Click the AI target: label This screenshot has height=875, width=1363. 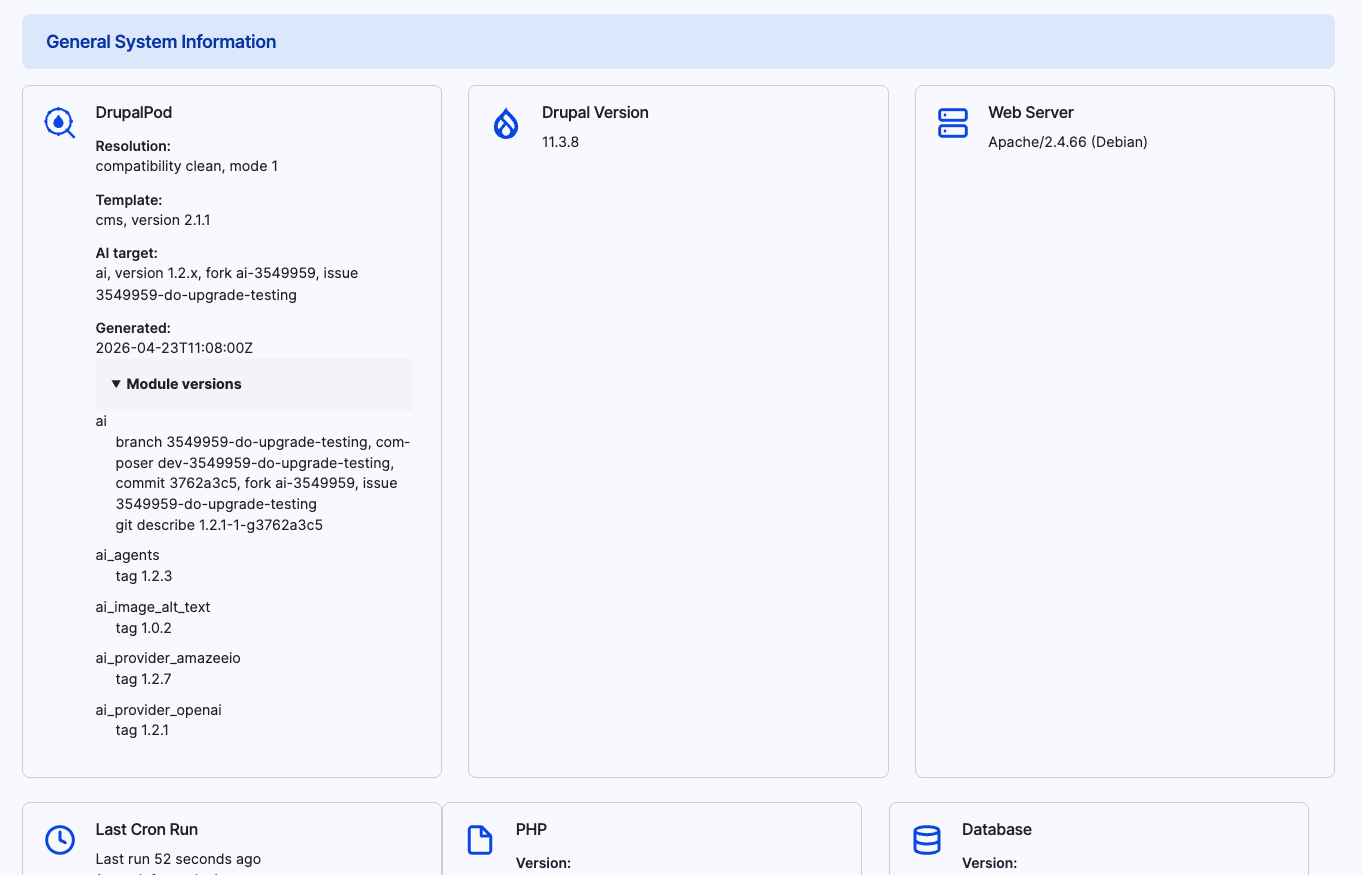[x=127, y=253]
